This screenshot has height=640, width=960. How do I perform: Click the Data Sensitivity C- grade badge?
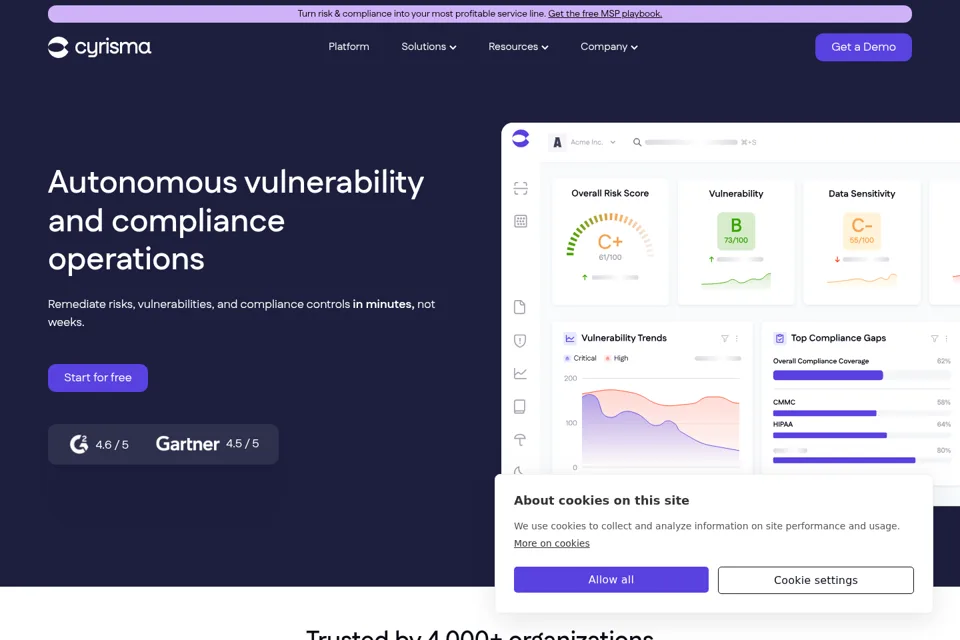coord(861,231)
